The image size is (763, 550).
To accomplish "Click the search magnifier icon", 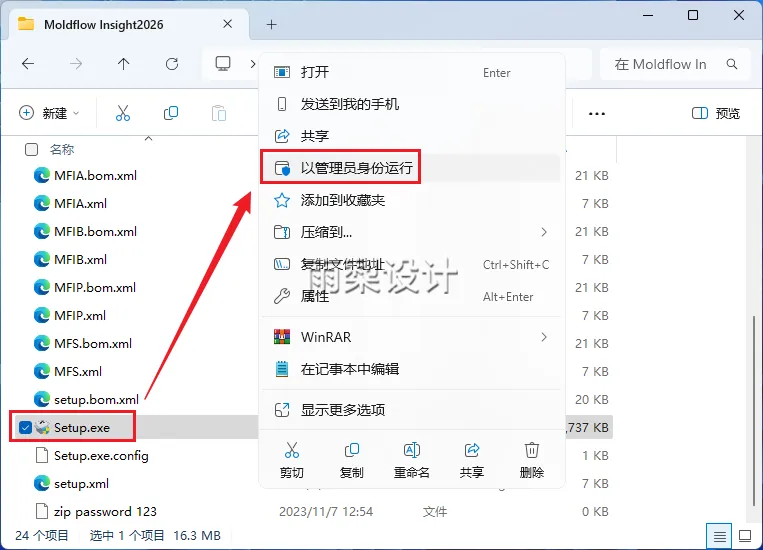I will click(731, 64).
